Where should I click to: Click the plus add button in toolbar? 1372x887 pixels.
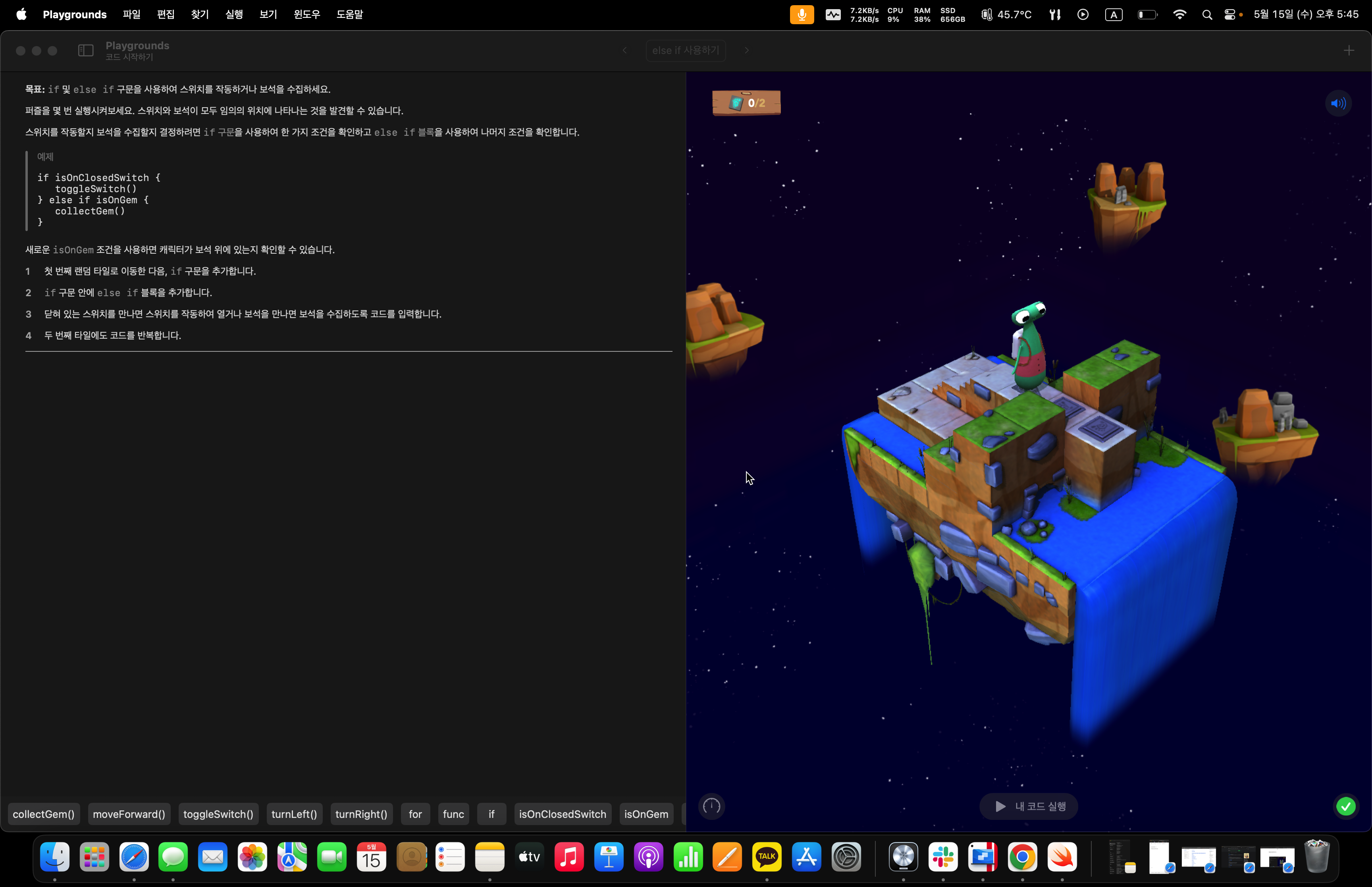coord(1349,51)
